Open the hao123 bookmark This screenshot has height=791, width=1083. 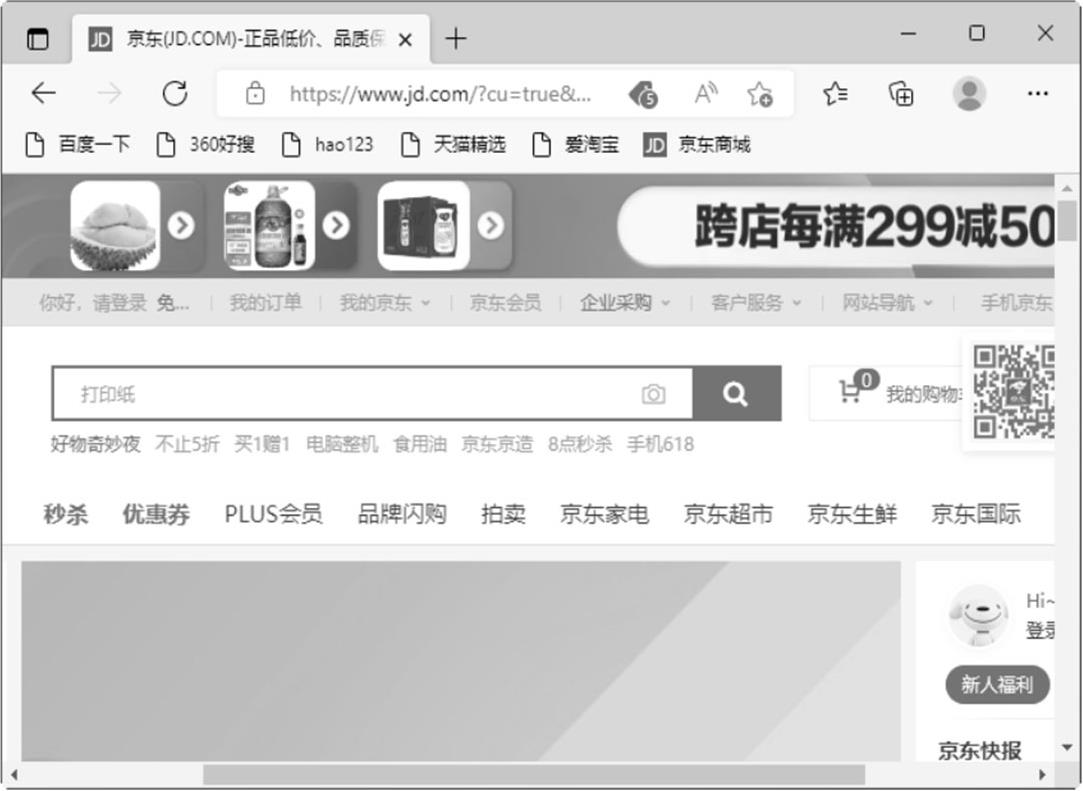(327, 144)
